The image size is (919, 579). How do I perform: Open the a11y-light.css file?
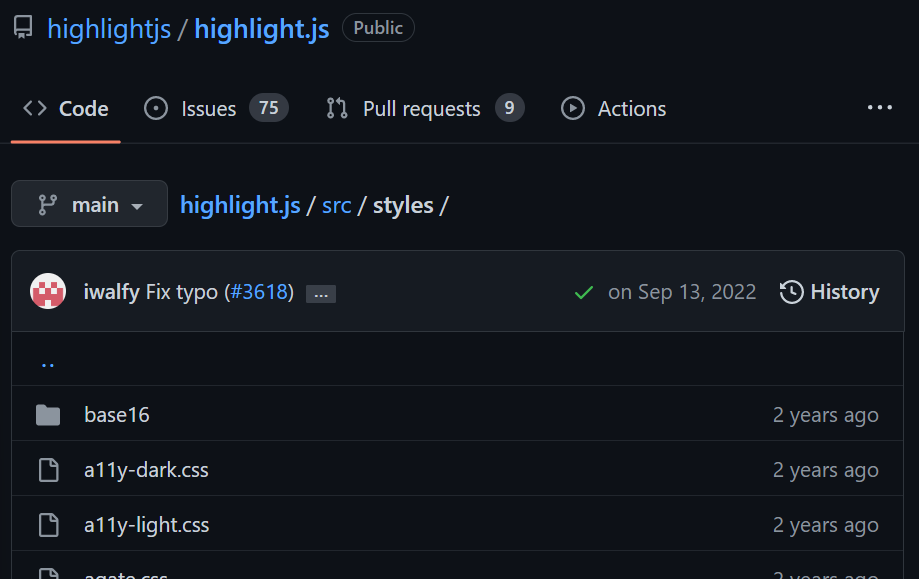coord(147,525)
